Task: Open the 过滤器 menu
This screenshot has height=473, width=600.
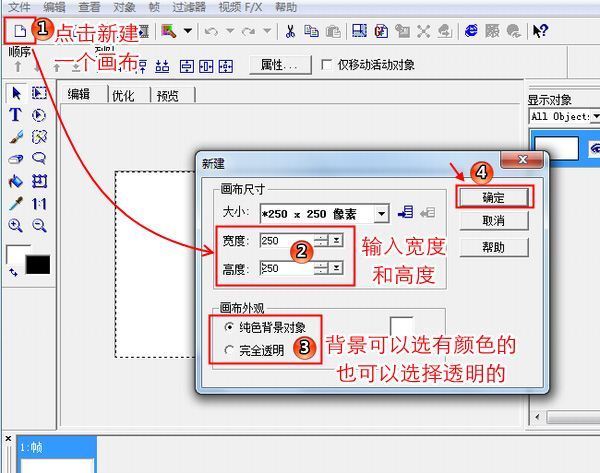Action: point(189,7)
